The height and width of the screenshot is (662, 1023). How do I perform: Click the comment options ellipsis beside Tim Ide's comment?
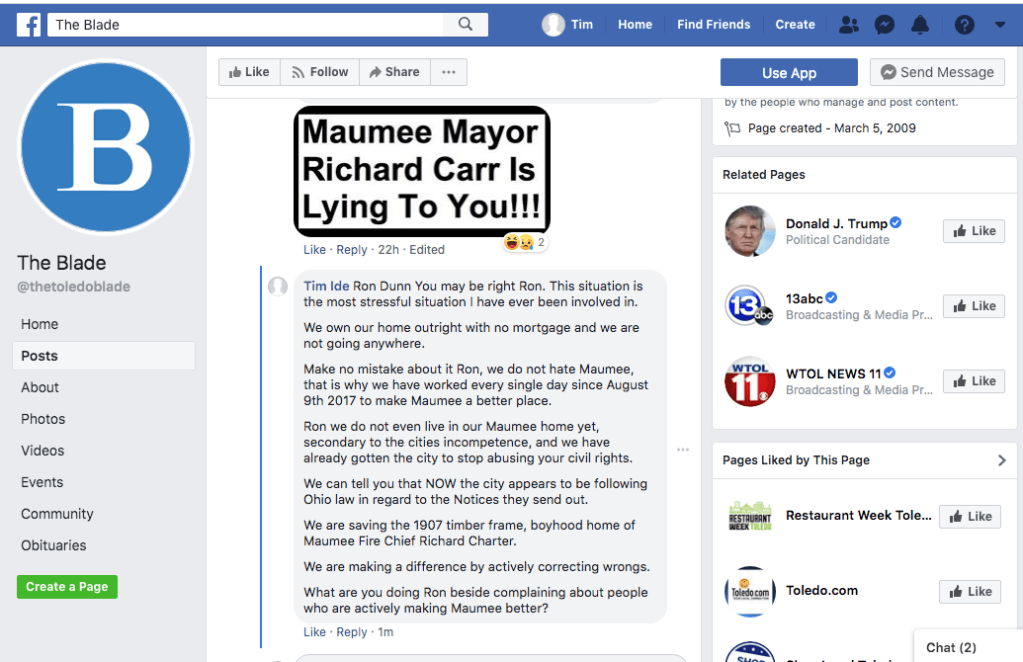(683, 450)
